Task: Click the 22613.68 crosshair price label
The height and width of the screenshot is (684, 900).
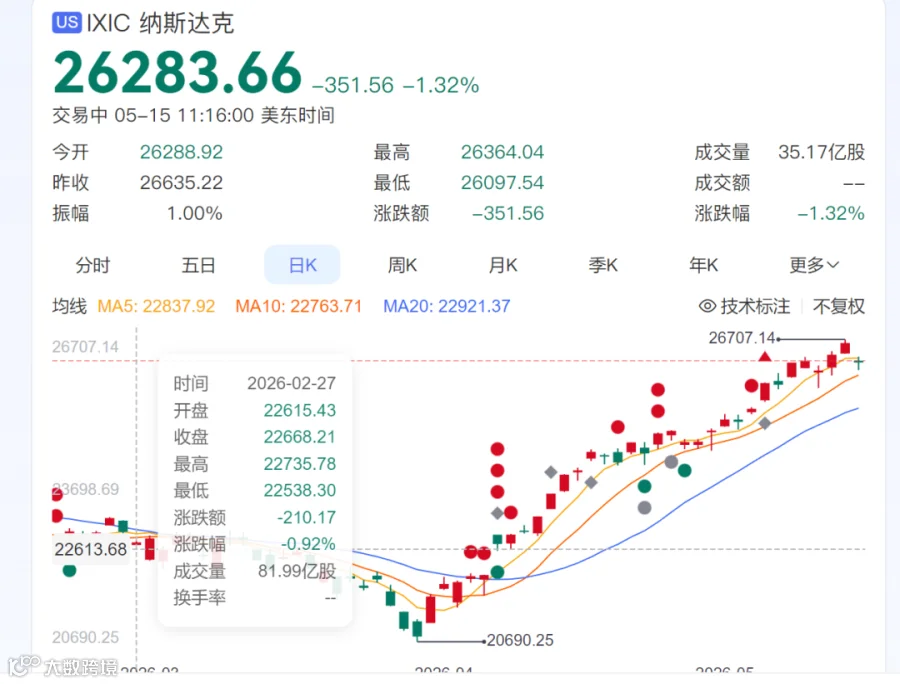Action: coord(91,549)
